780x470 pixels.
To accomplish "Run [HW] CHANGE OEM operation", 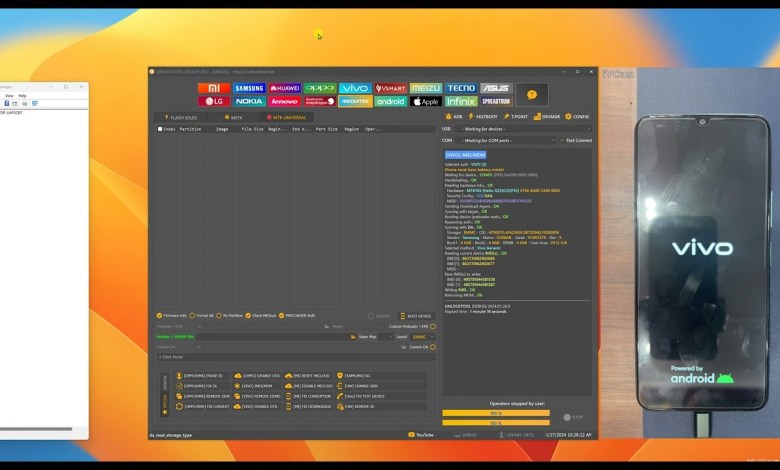I will 381,386.
